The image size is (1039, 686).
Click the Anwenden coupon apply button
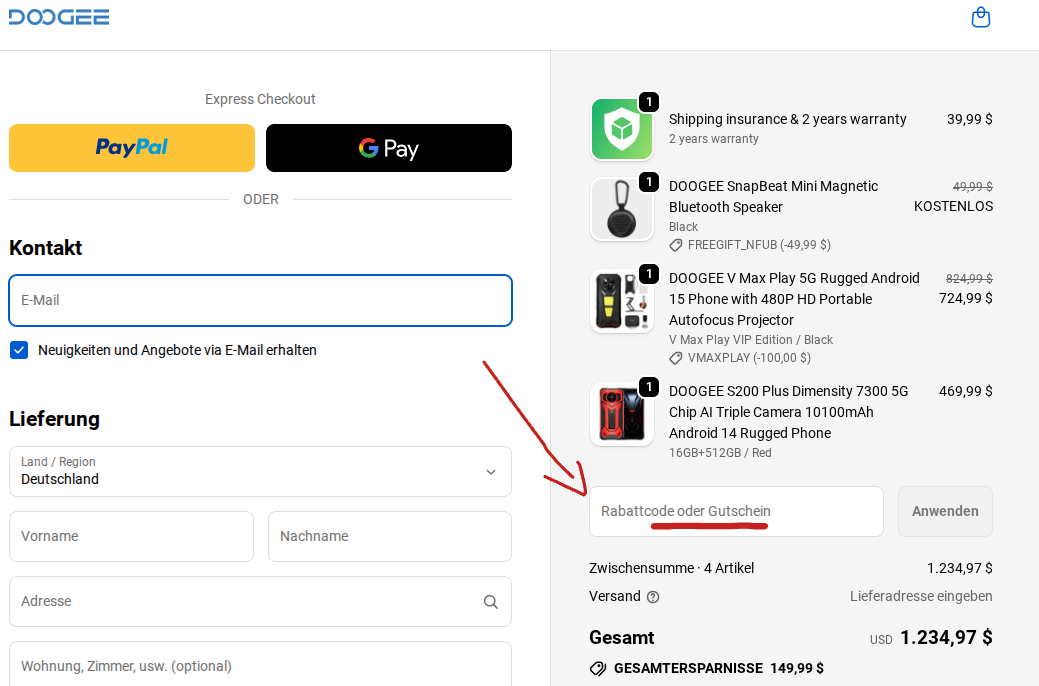[x=944, y=511]
